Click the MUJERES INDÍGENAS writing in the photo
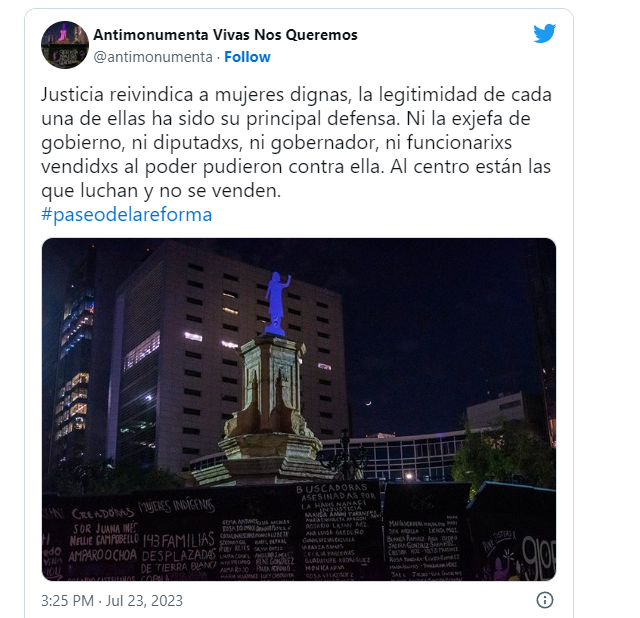The height and width of the screenshot is (618, 640). tap(176, 505)
